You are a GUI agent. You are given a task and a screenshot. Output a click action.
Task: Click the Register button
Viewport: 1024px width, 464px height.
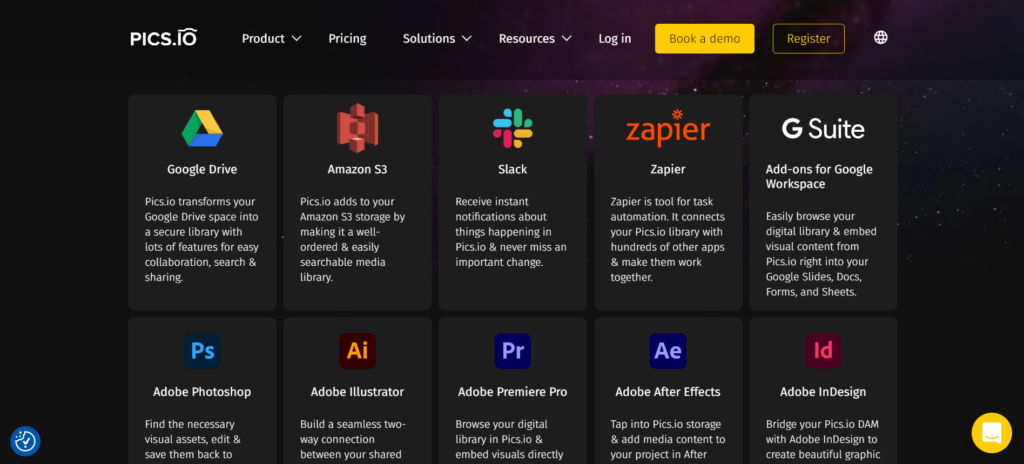point(808,39)
